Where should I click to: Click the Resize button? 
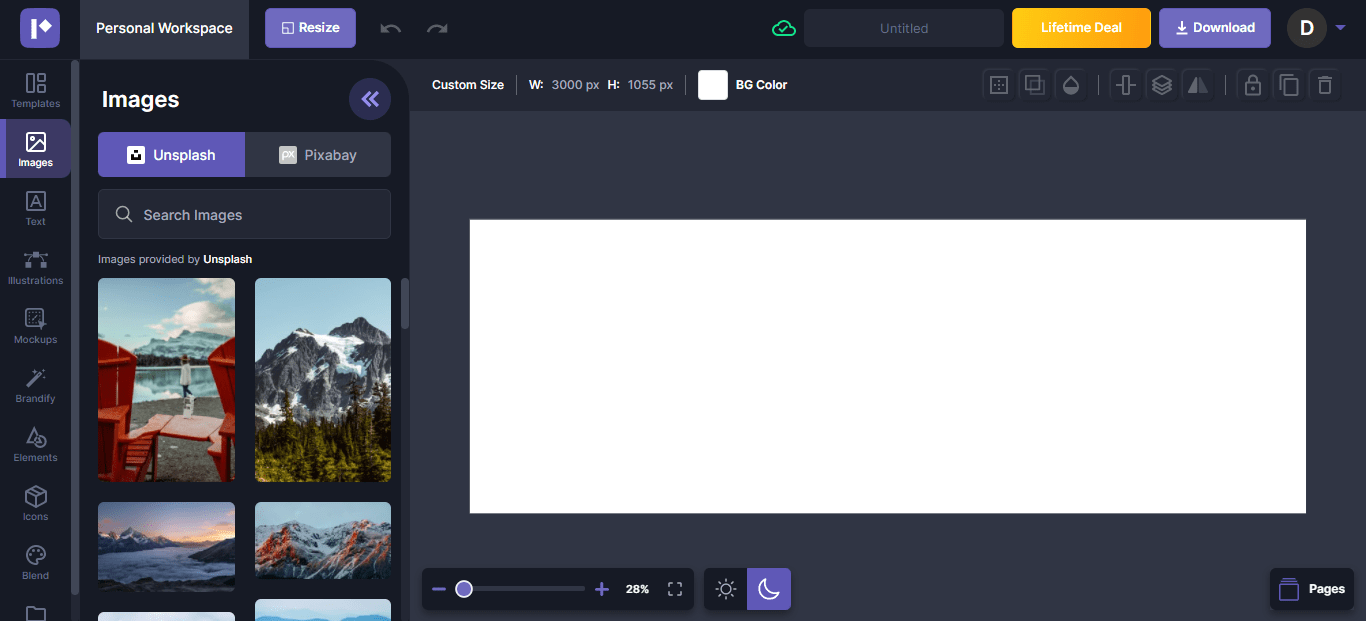pyautogui.click(x=310, y=28)
